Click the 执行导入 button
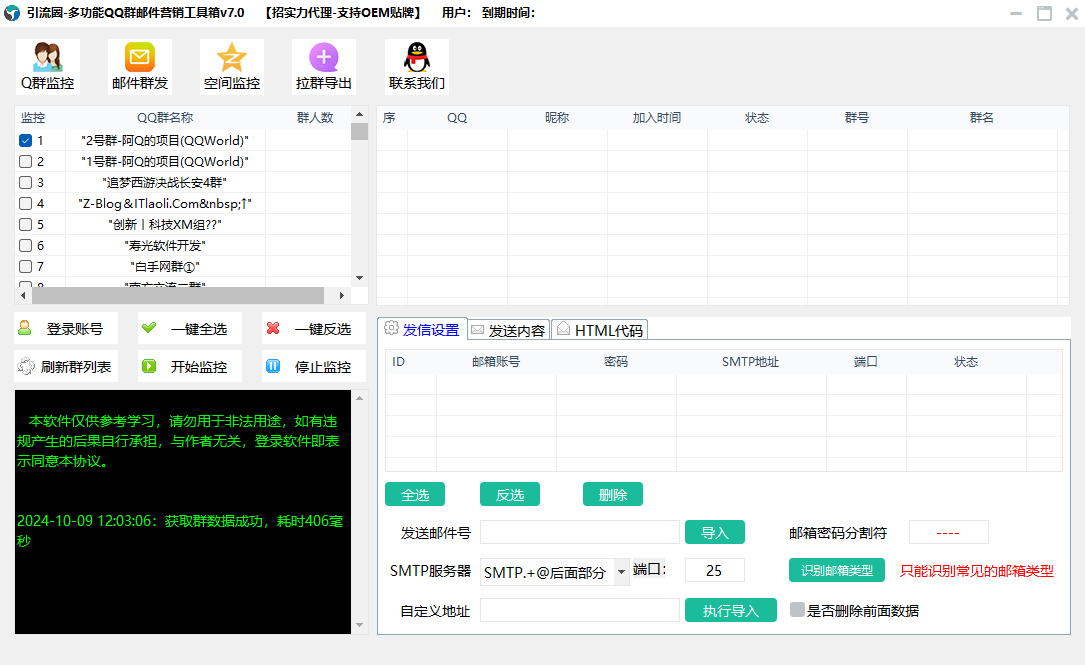 pyautogui.click(x=730, y=610)
